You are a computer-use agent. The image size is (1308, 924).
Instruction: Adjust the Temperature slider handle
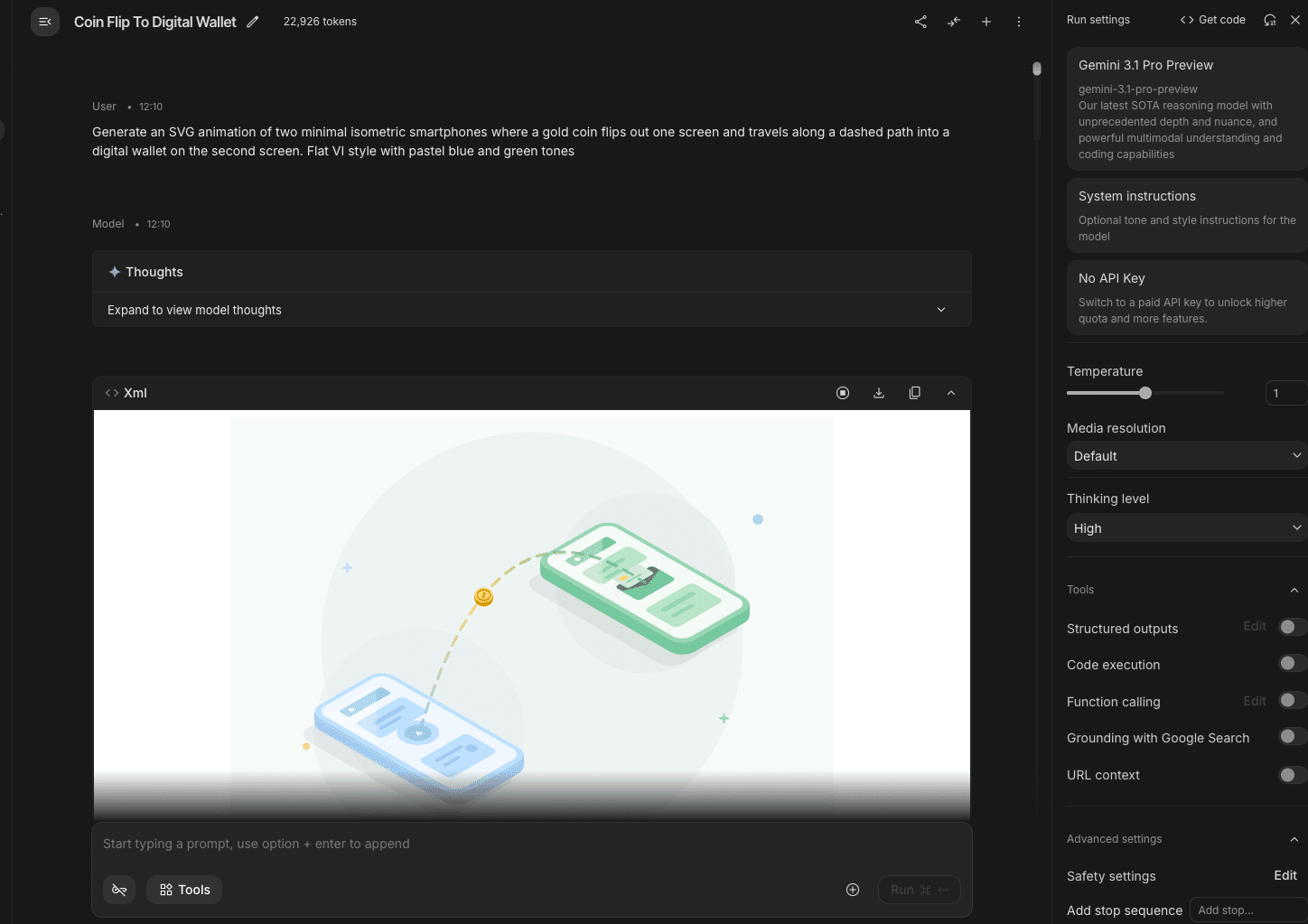click(x=1145, y=393)
